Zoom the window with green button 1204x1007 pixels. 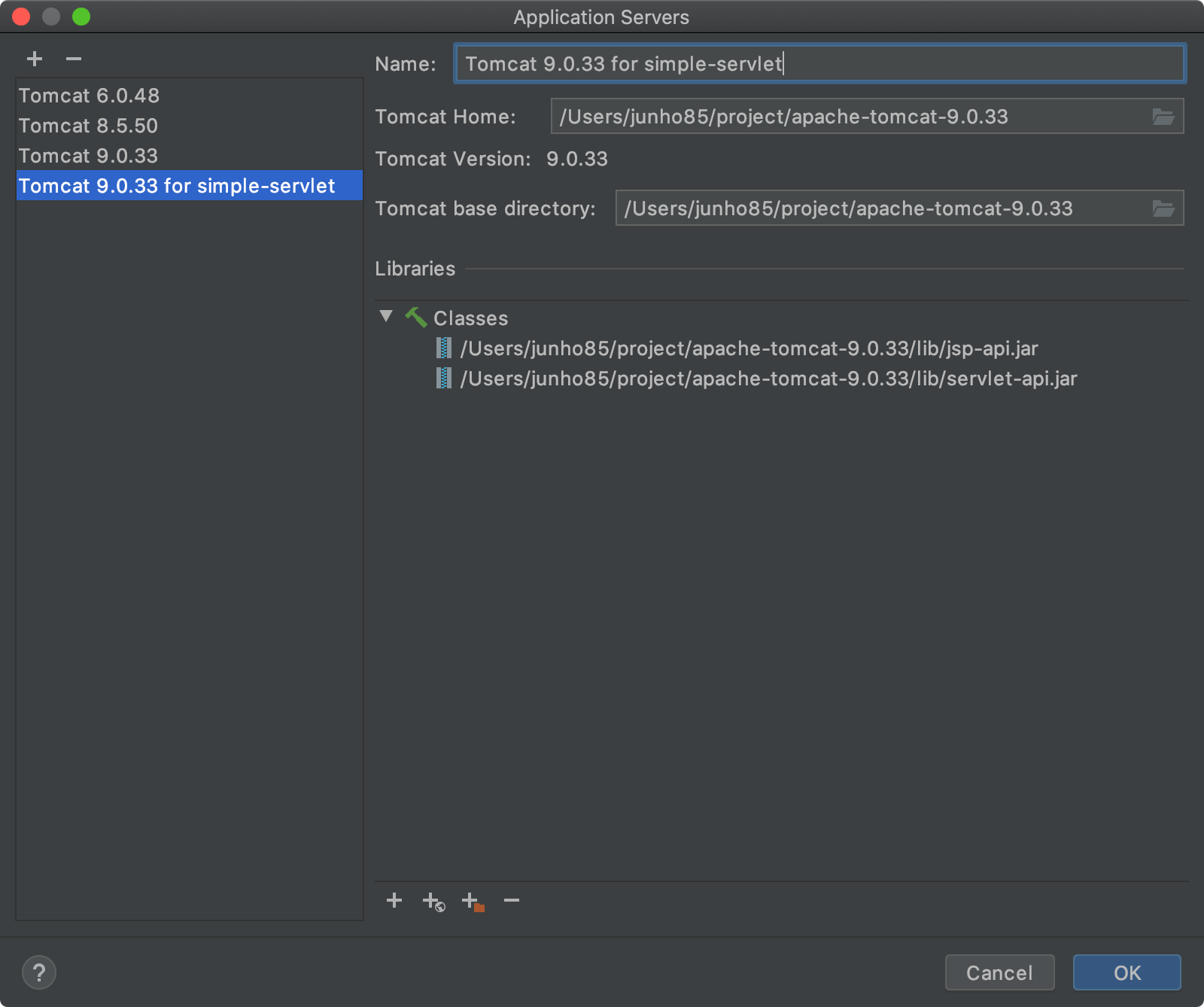[81, 17]
